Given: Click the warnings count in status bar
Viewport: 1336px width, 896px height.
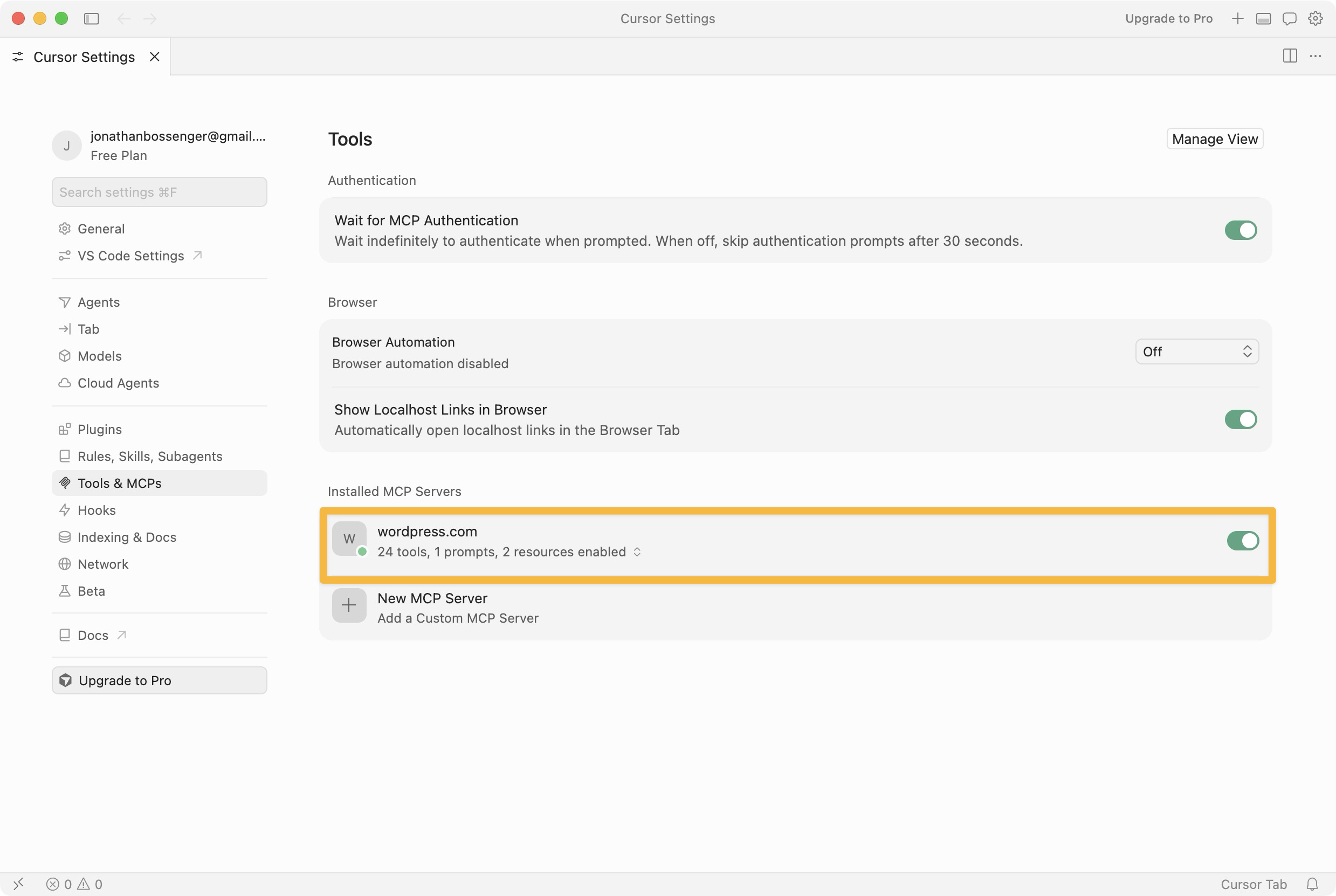Looking at the screenshot, I should [89, 884].
